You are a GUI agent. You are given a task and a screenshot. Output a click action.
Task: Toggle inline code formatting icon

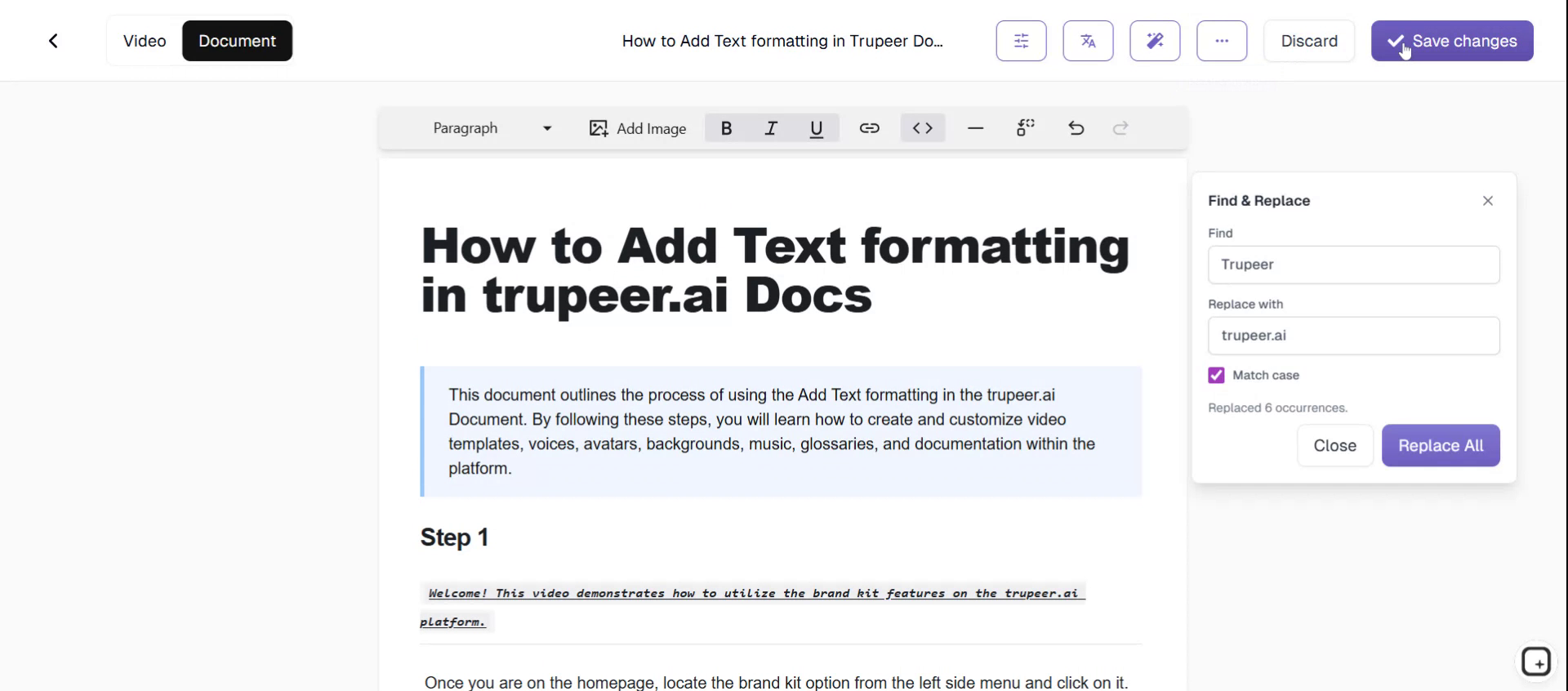[923, 128]
